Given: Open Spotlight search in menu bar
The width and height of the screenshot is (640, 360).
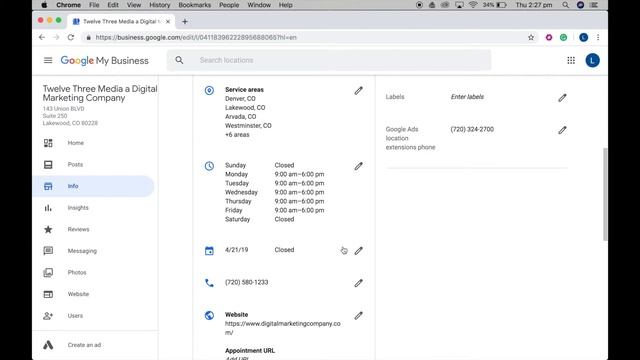Looking at the screenshot, I should click(x=565, y=5).
